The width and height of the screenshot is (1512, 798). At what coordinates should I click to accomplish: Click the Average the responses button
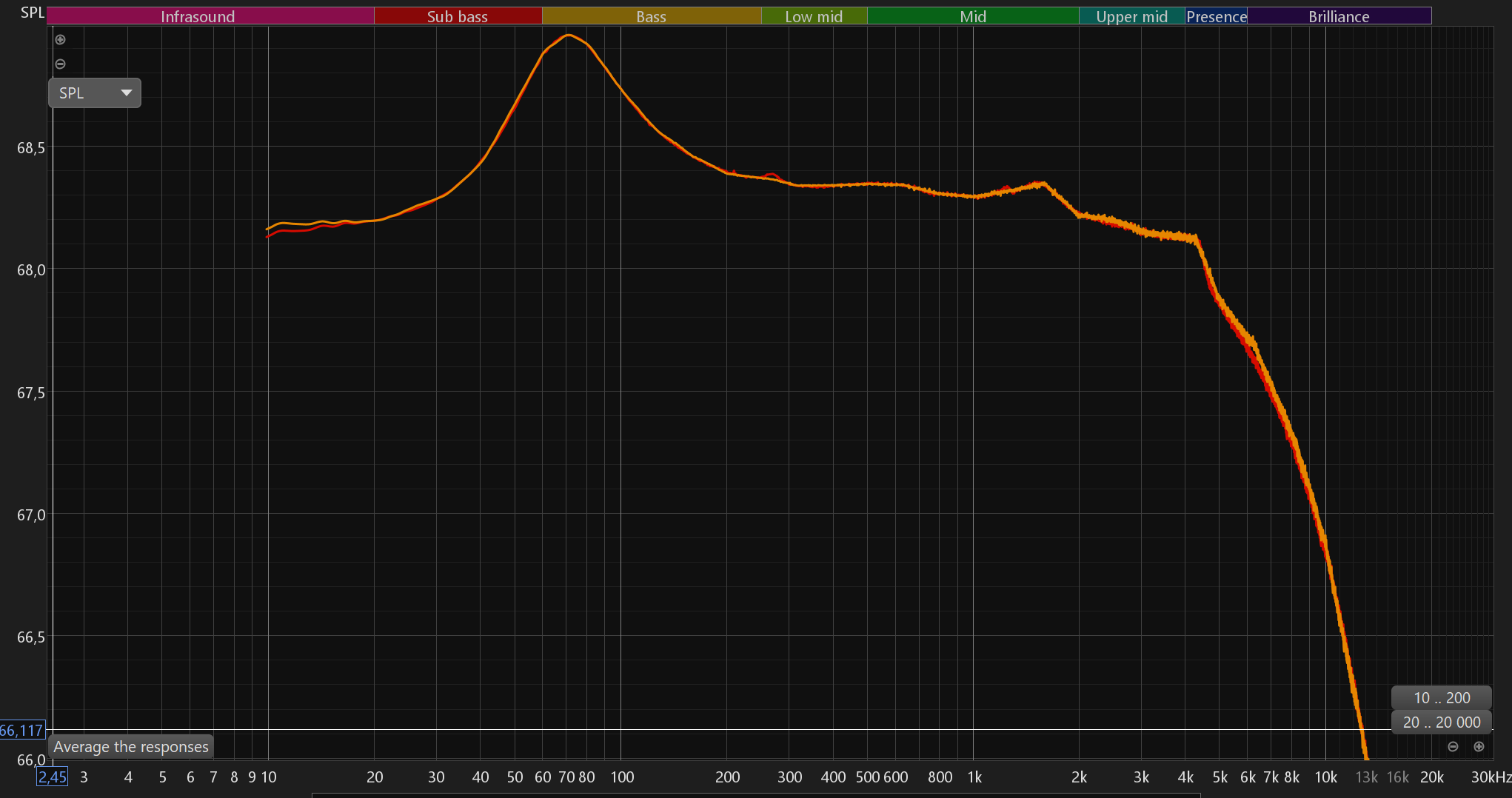coord(131,747)
